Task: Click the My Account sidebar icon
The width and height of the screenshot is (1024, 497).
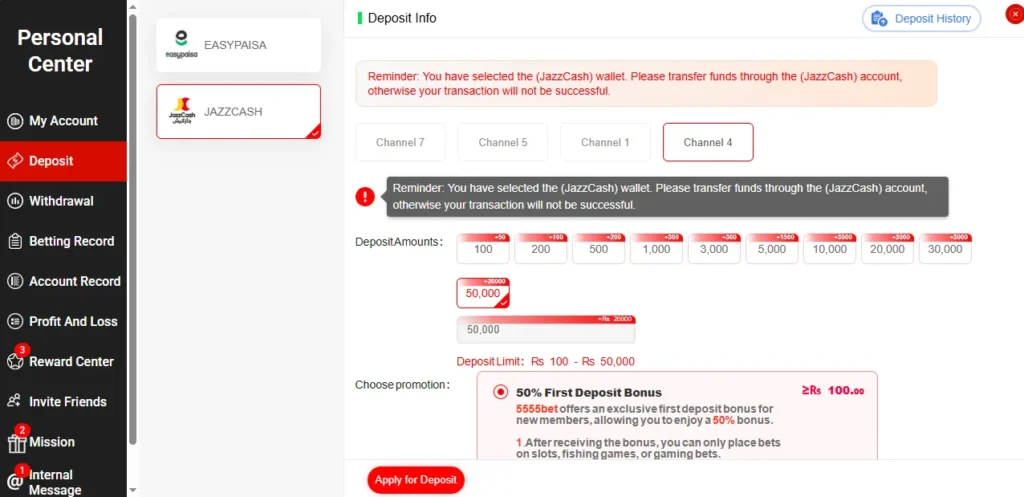Action: pos(15,121)
